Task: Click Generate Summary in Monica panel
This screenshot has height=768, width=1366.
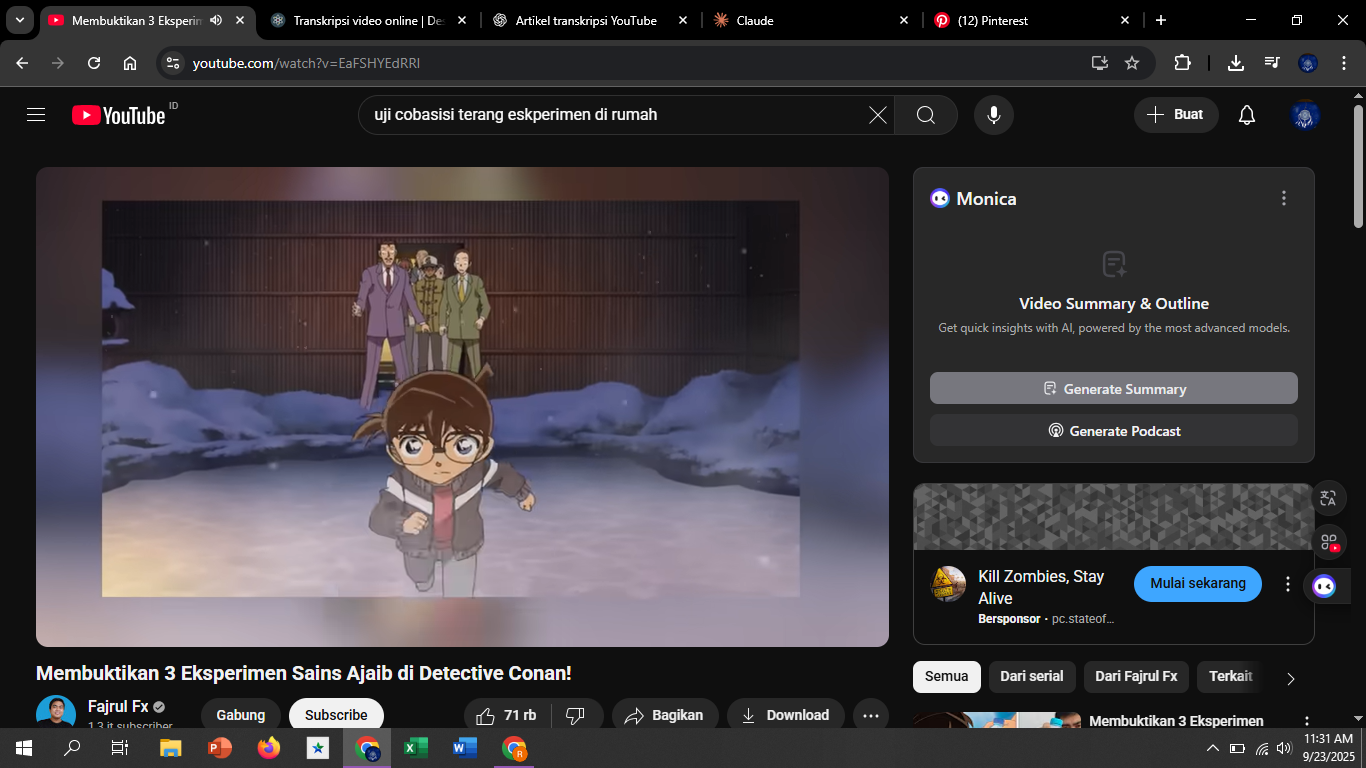Action: [1114, 388]
